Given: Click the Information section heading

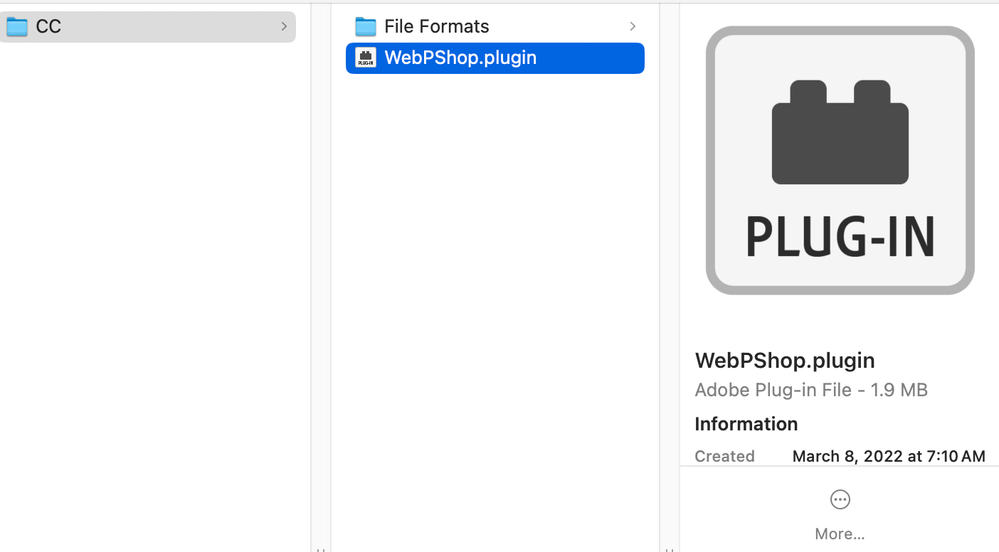Looking at the screenshot, I should pyautogui.click(x=746, y=424).
